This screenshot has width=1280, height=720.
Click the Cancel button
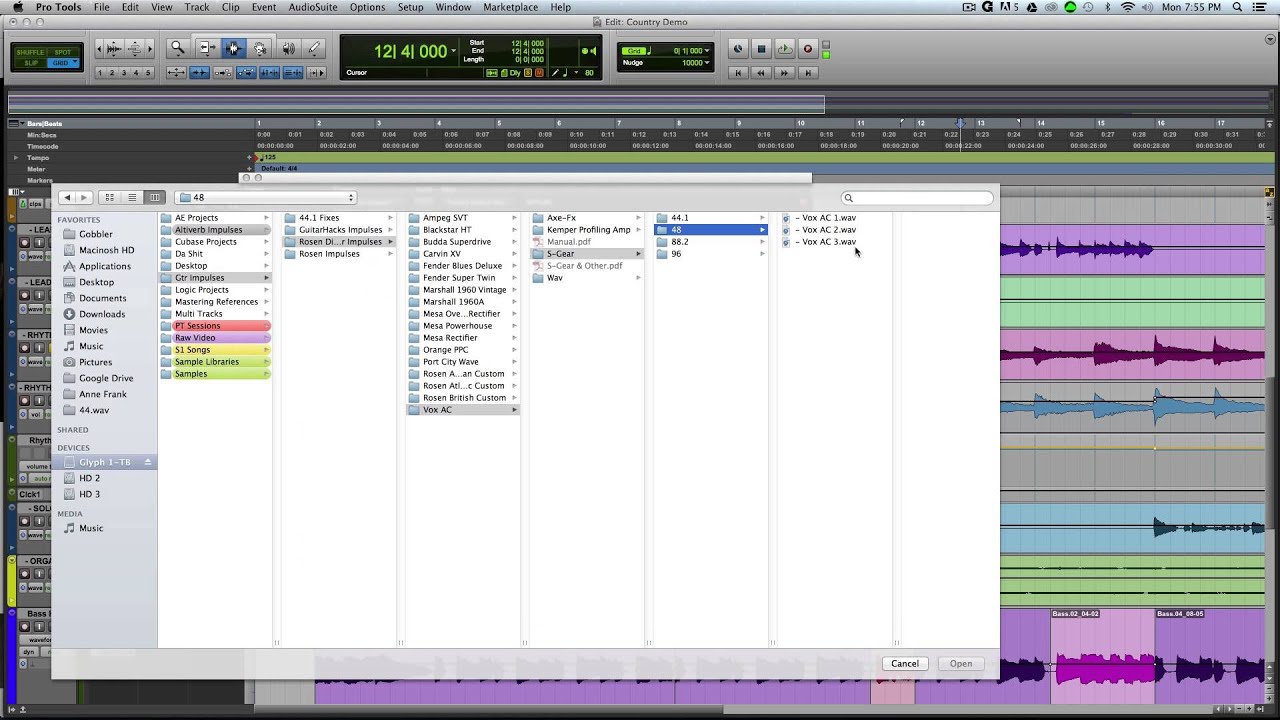point(905,664)
